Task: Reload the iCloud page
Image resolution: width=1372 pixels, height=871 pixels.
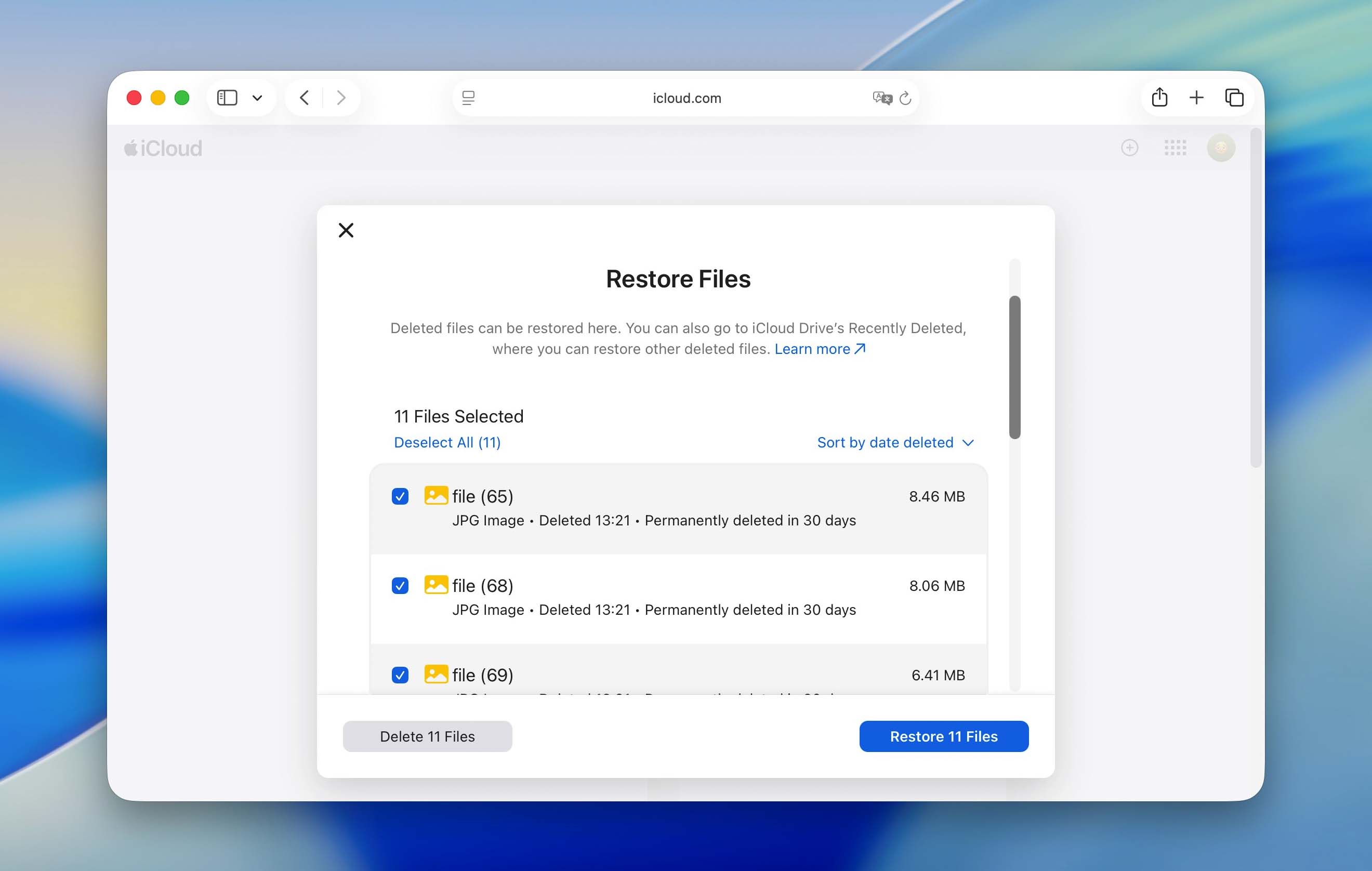Action: coord(905,98)
